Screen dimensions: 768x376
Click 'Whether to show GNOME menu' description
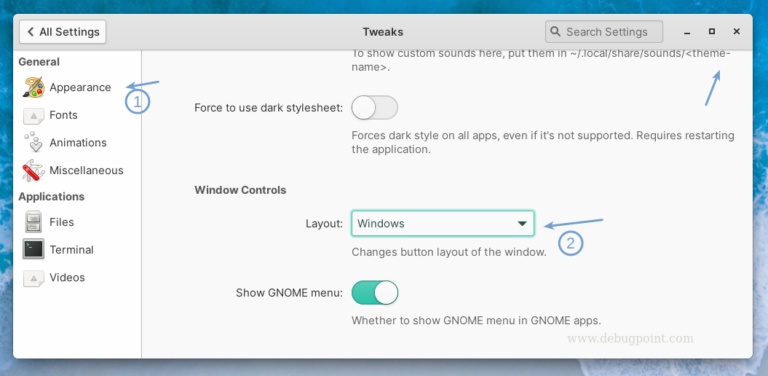476,321
